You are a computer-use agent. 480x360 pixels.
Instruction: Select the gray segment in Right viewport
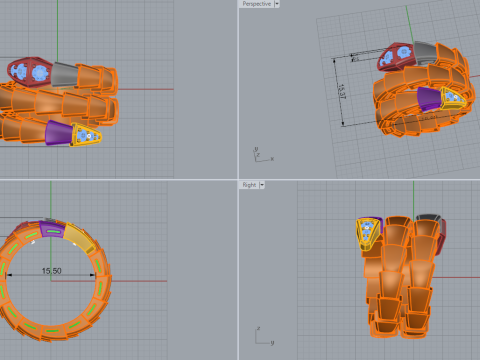tap(429, 218)
